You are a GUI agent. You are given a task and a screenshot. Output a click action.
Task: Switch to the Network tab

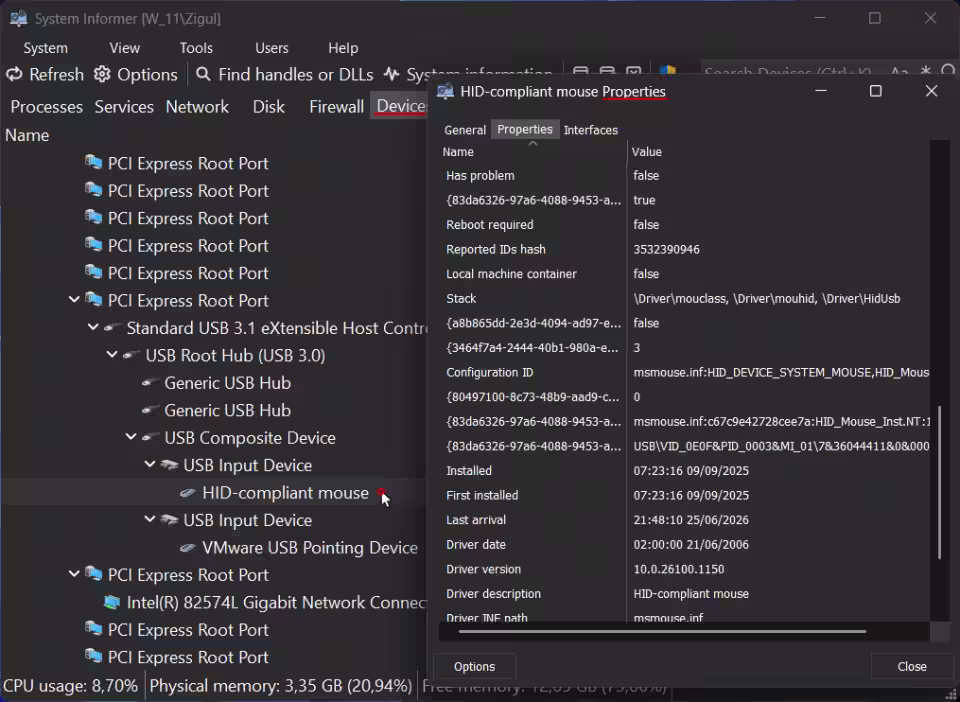click(x=197, y=106)
